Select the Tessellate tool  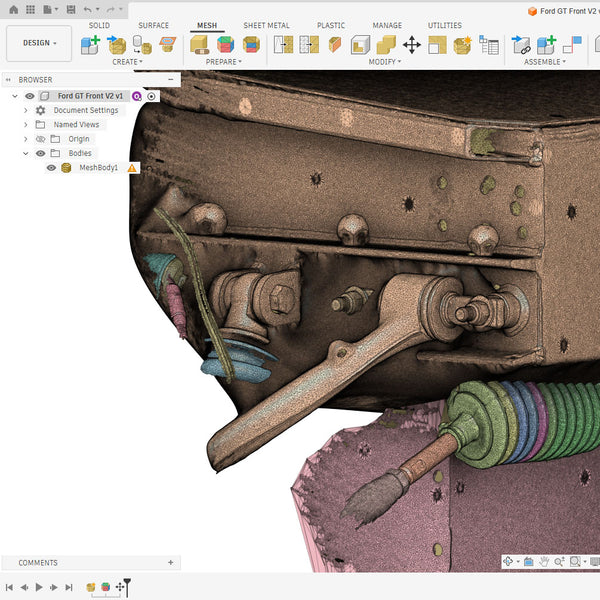pyautogui.click(x=142, y=45)
